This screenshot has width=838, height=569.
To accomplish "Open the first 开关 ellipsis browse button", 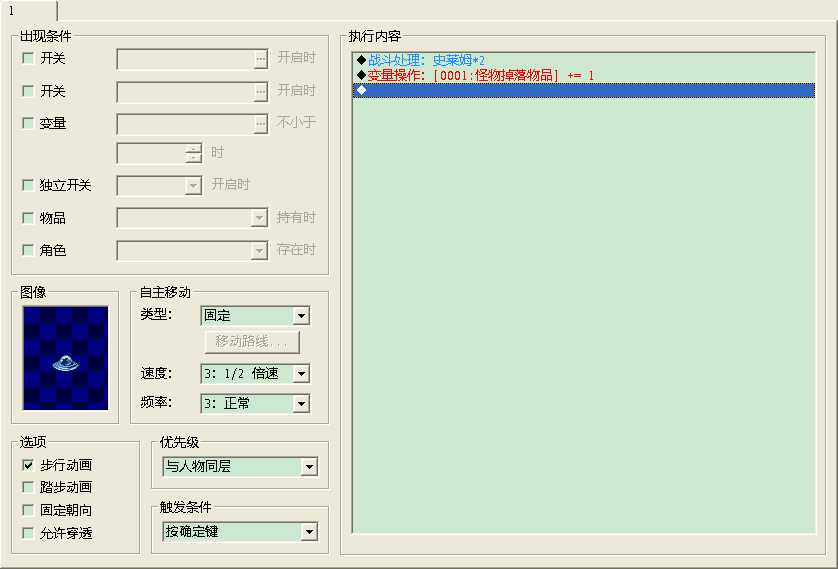I will pos(260,59).
